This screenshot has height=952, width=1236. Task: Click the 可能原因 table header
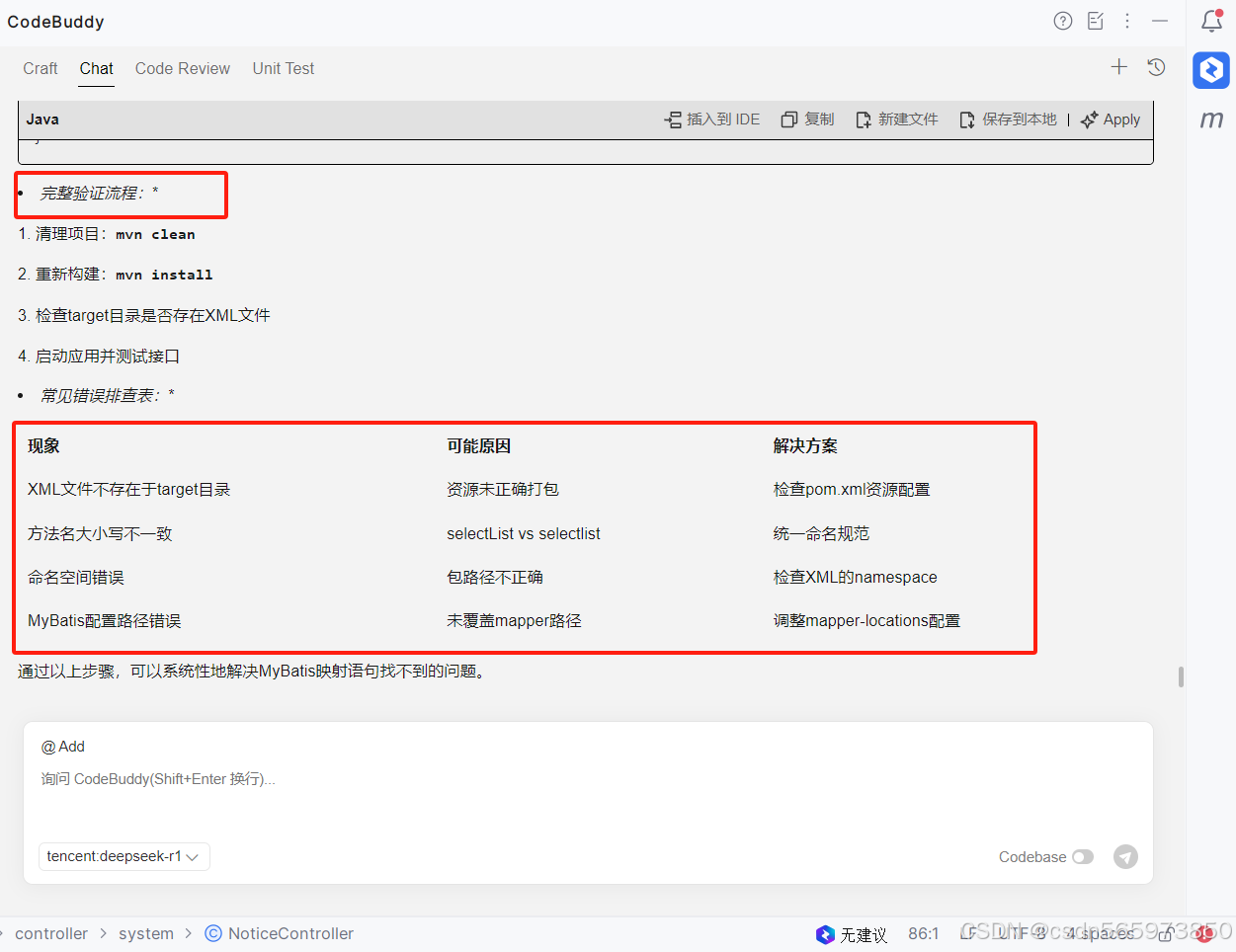tap(478, 445)
